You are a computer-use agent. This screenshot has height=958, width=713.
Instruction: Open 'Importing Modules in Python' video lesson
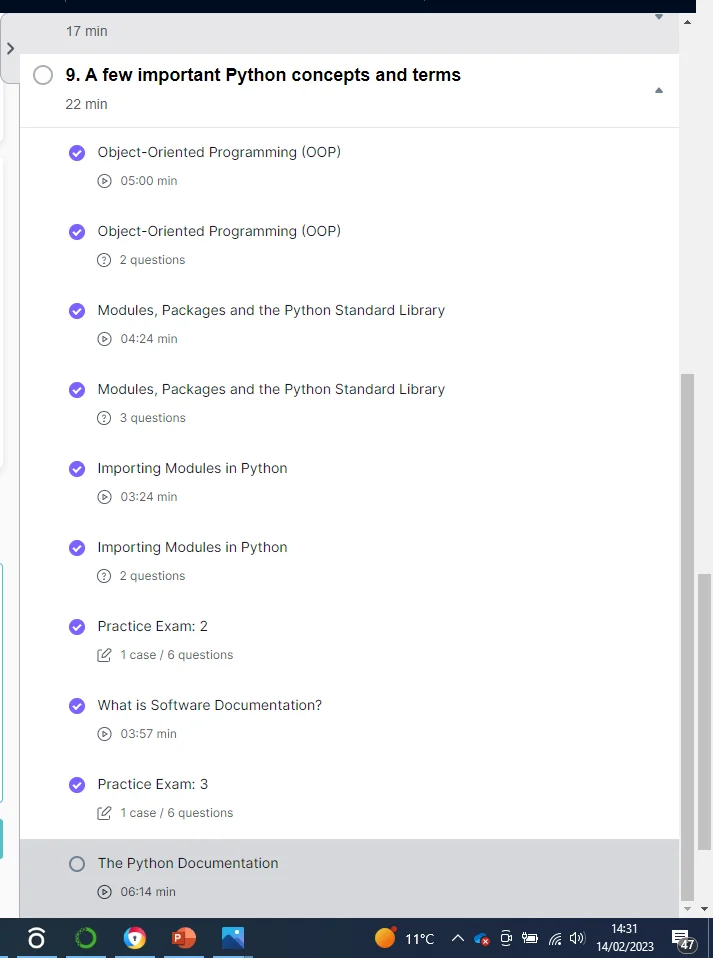pos(192,468)
